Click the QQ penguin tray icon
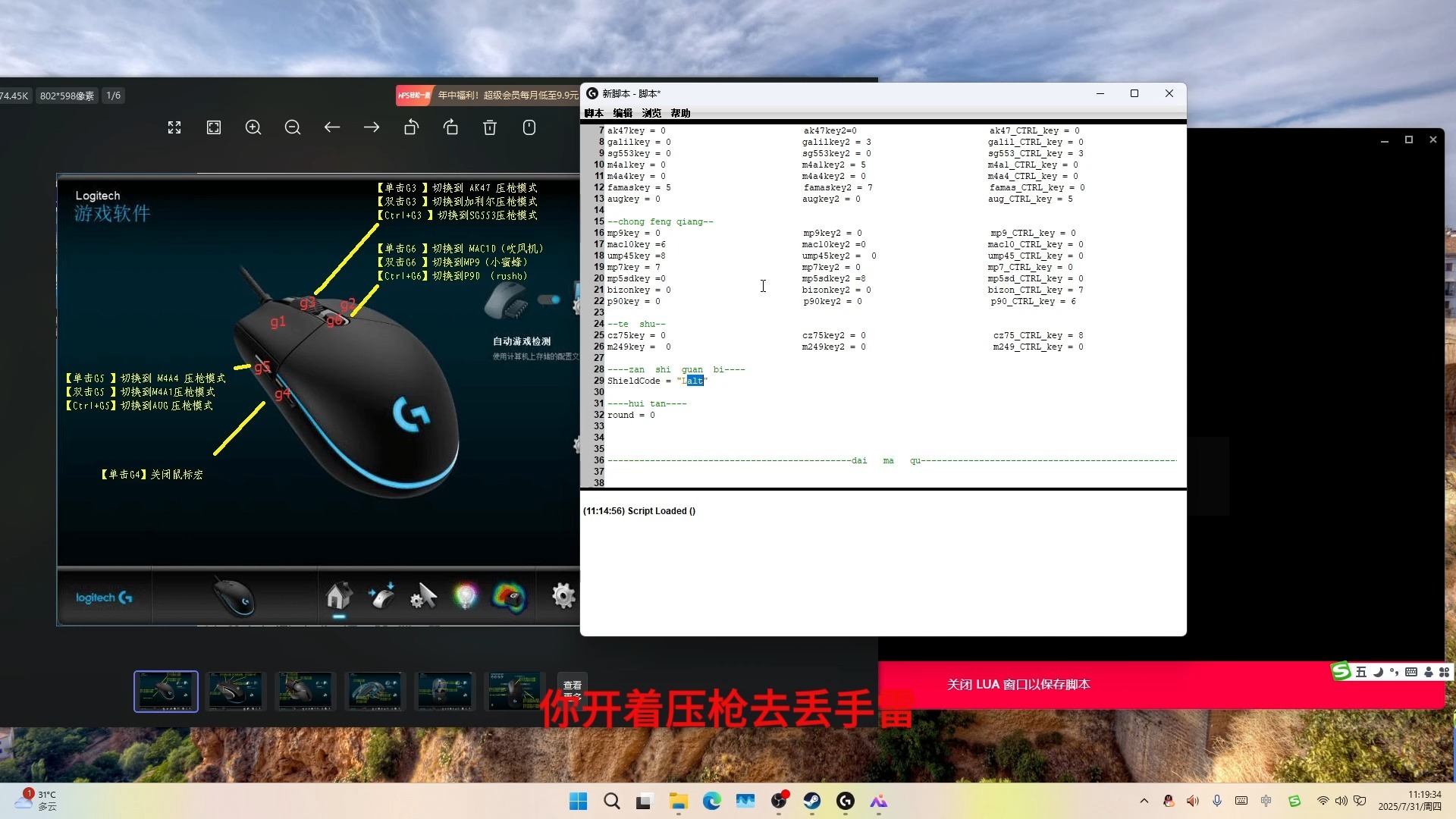Viewport: 1456px width, 819px height. pos(1169,801)
